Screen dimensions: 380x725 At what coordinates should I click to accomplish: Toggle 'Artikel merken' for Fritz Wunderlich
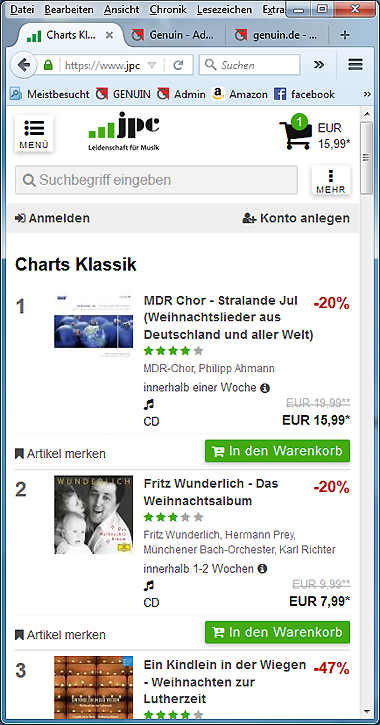point(60,635)
